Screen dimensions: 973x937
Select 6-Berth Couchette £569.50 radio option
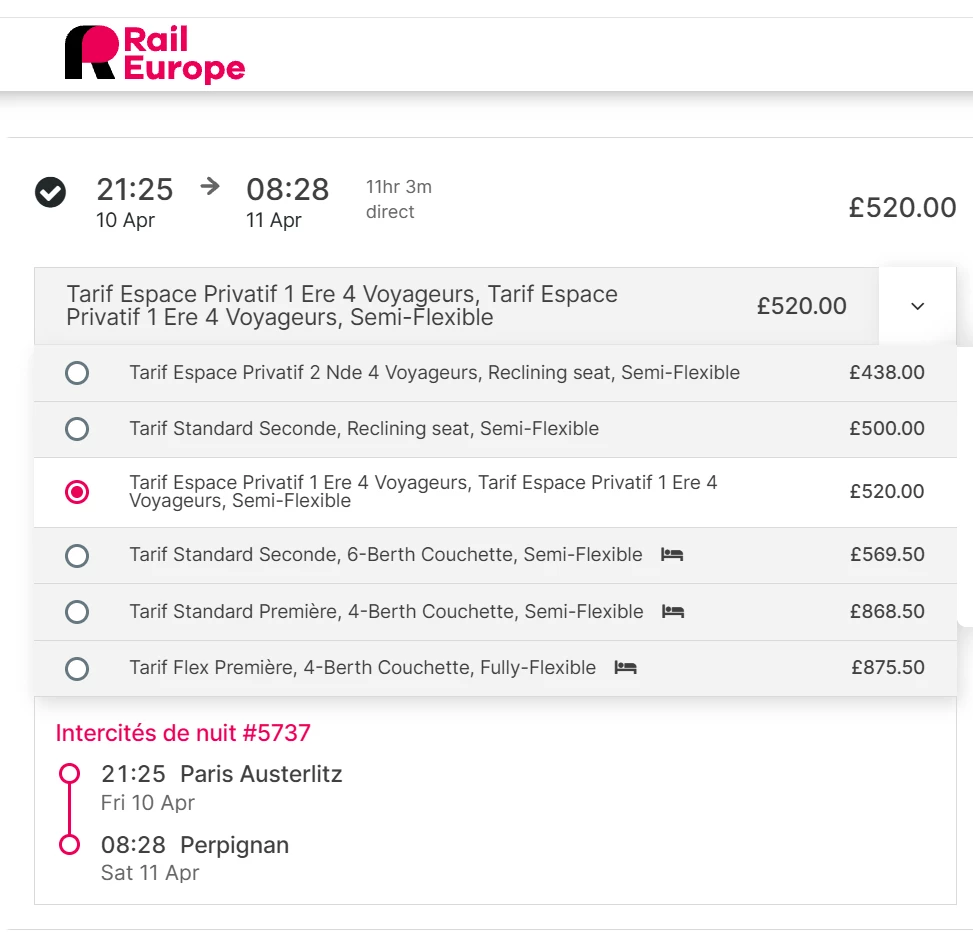click(x=77, y=555)
